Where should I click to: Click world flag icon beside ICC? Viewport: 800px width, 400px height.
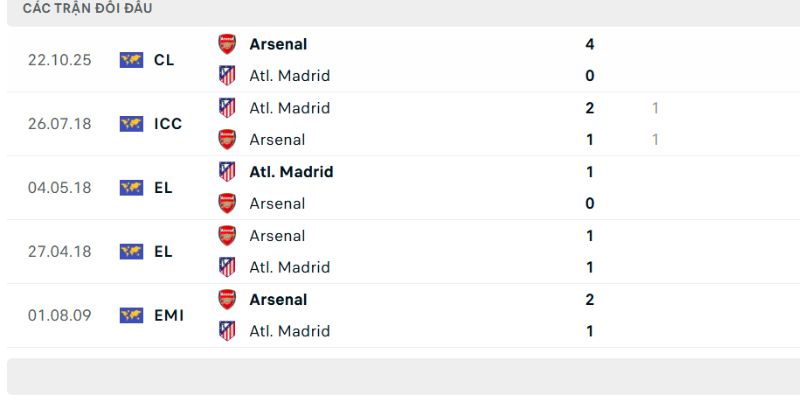pyautogui.click(x=131, y=124)
